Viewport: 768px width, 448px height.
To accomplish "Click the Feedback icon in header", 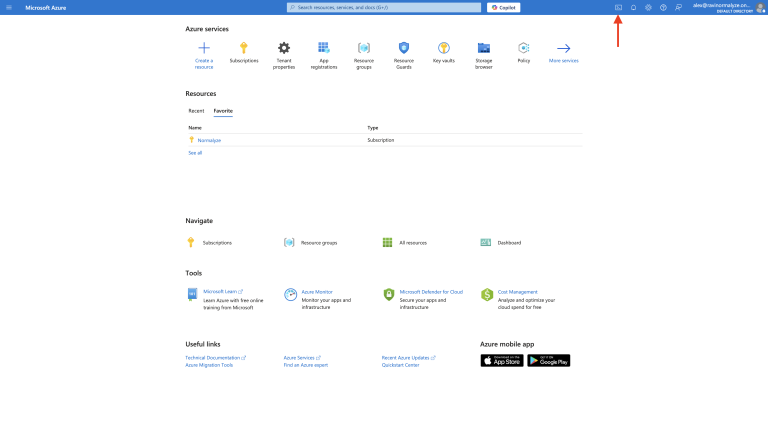I will click(678, 7).
